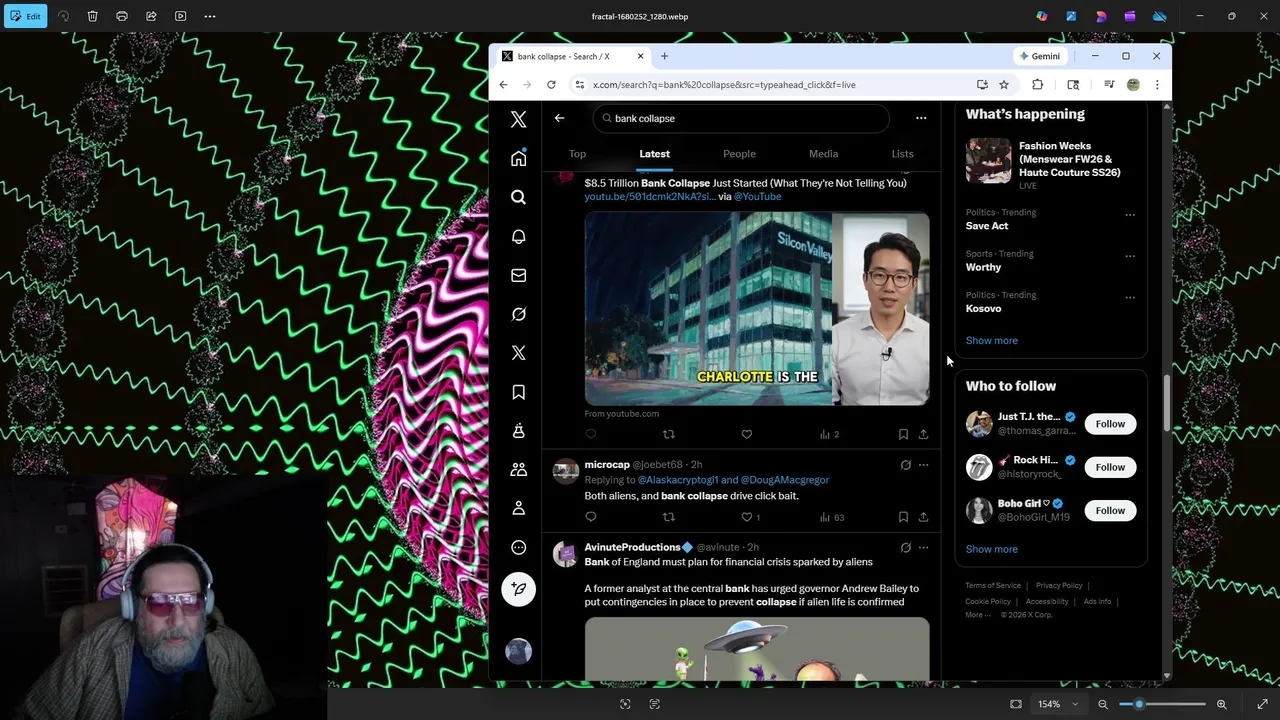Click into the bank collapse search field
The height and width of the screenshot is (720, 1280).
tap(740, 118)
